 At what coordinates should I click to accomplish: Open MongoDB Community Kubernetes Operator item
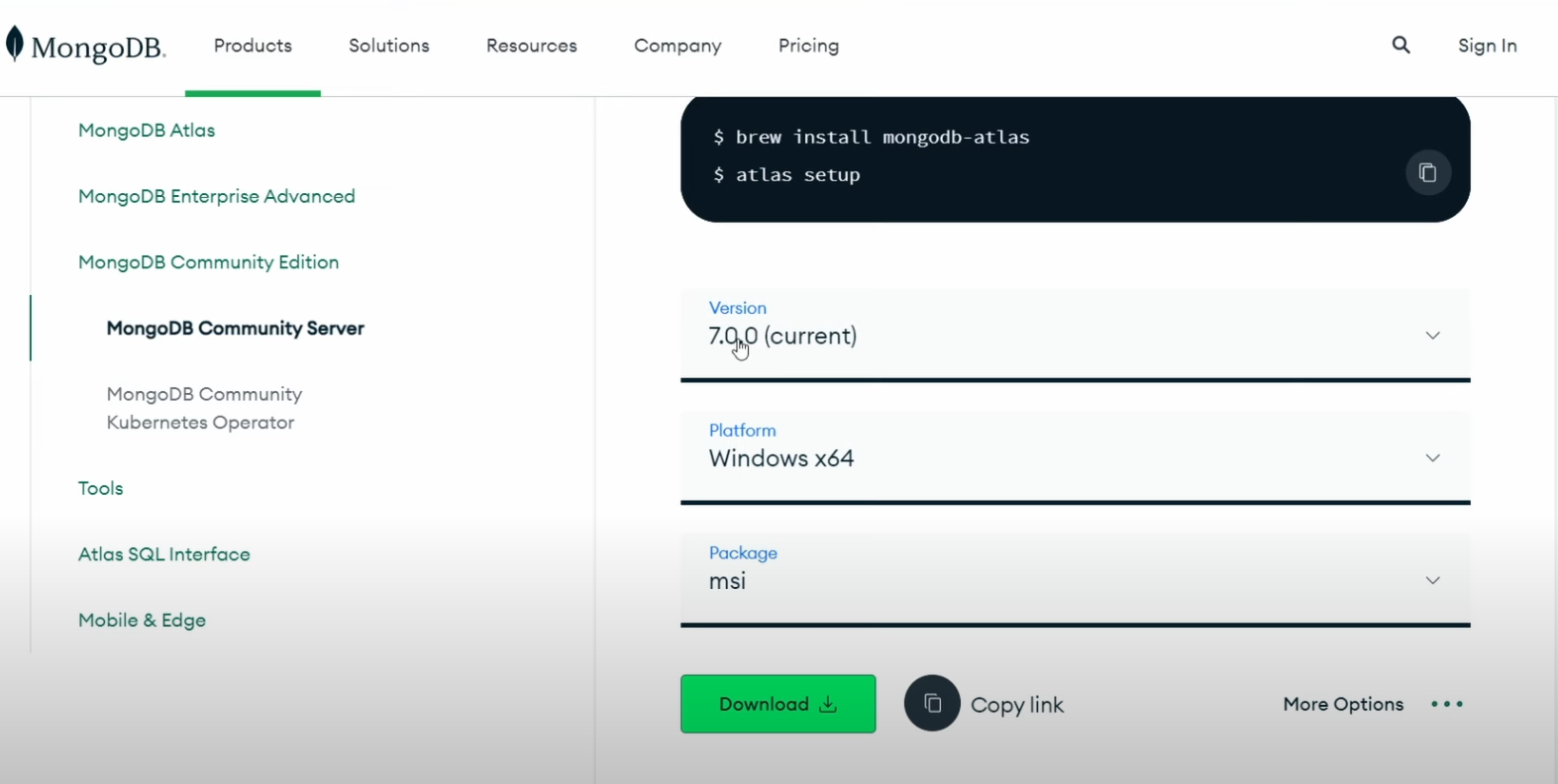tap(204, 408)
